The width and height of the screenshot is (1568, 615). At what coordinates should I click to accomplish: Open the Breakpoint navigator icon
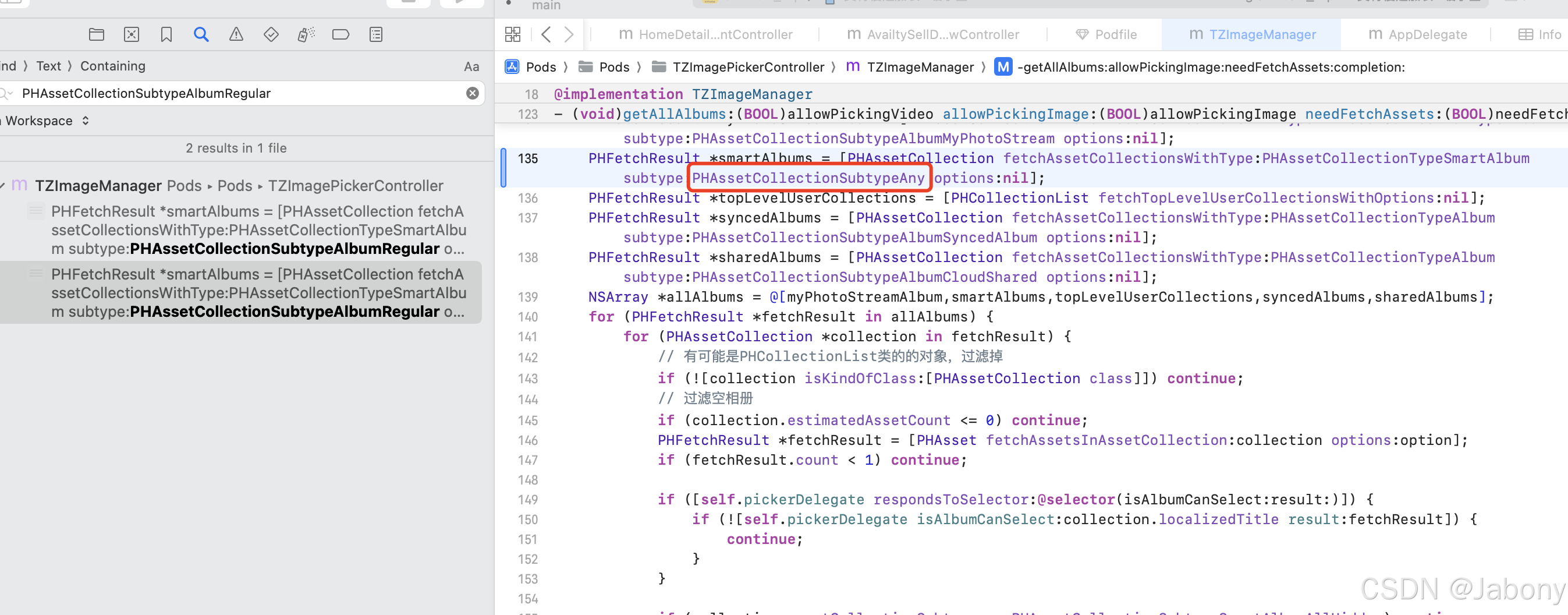click(341, 35)
